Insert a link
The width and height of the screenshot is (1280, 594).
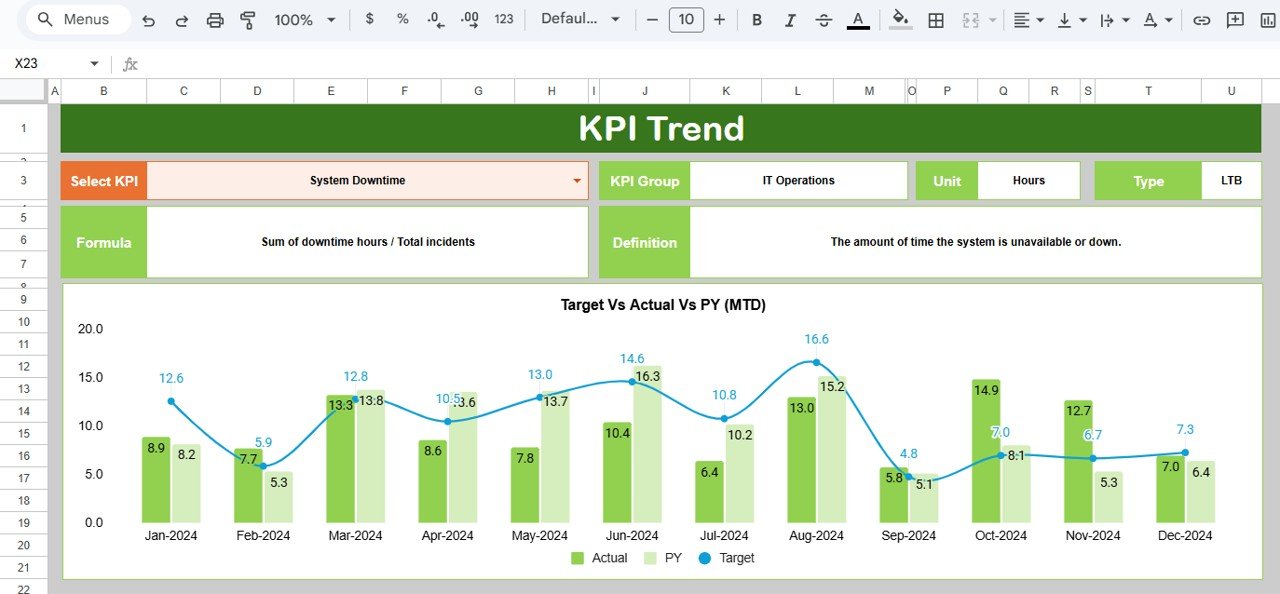click(x=1201, y=19)
